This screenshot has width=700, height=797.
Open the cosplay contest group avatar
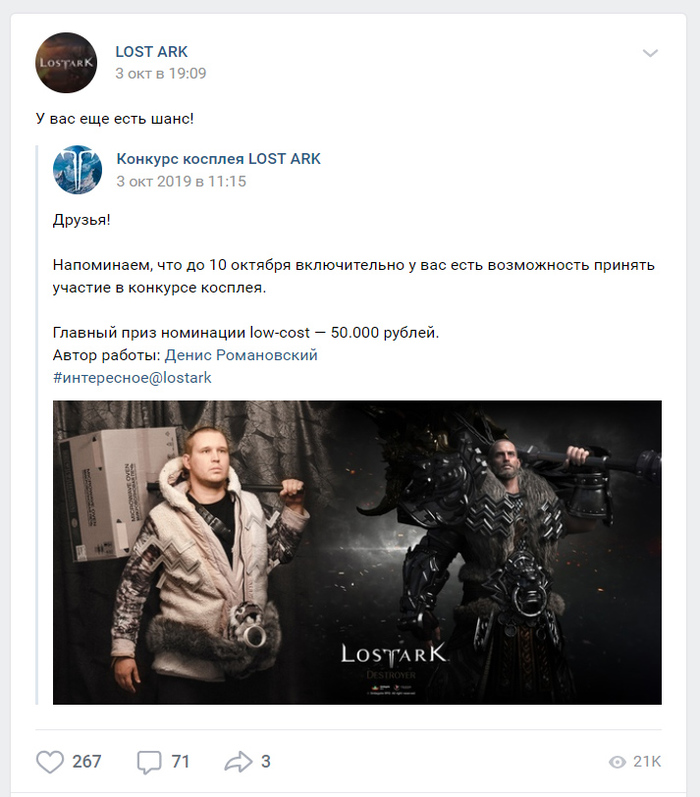click(77, 170)
